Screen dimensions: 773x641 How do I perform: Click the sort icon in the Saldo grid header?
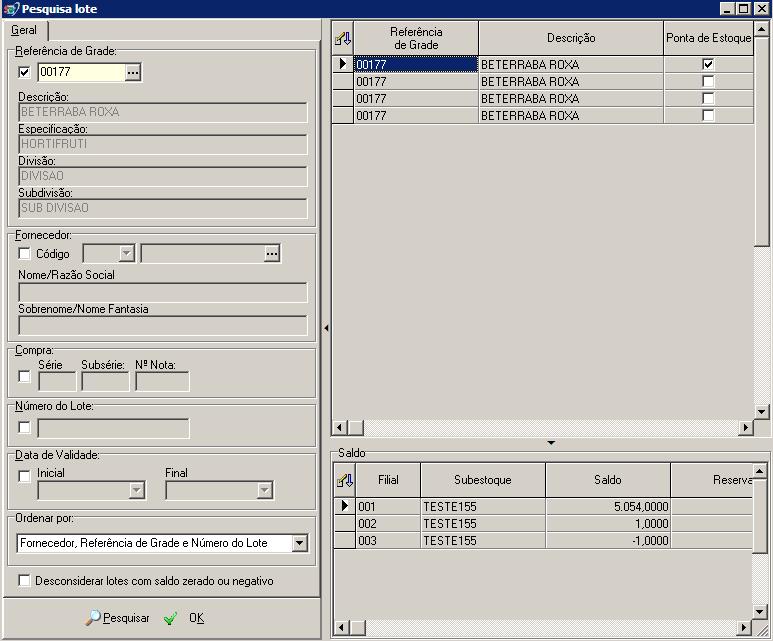pos(342,480)
